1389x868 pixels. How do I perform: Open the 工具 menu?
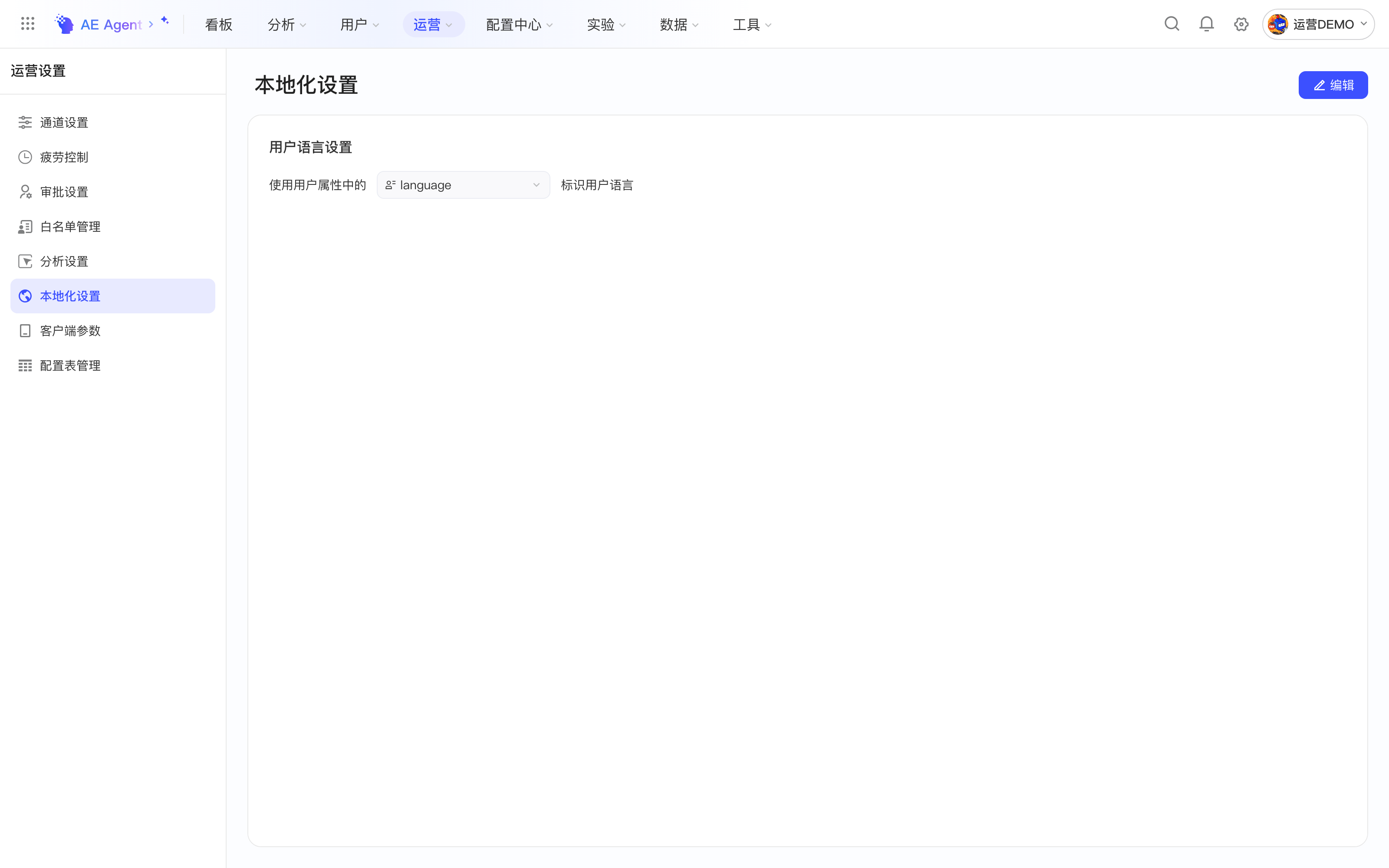coord(752,24)
